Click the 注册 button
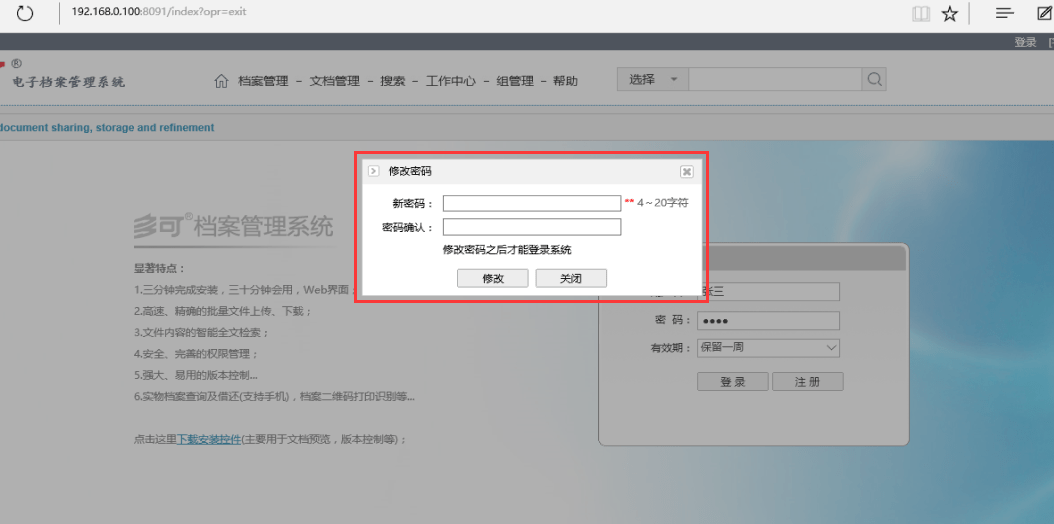This screenshot has height=524, width=1054. click(806, 382)
